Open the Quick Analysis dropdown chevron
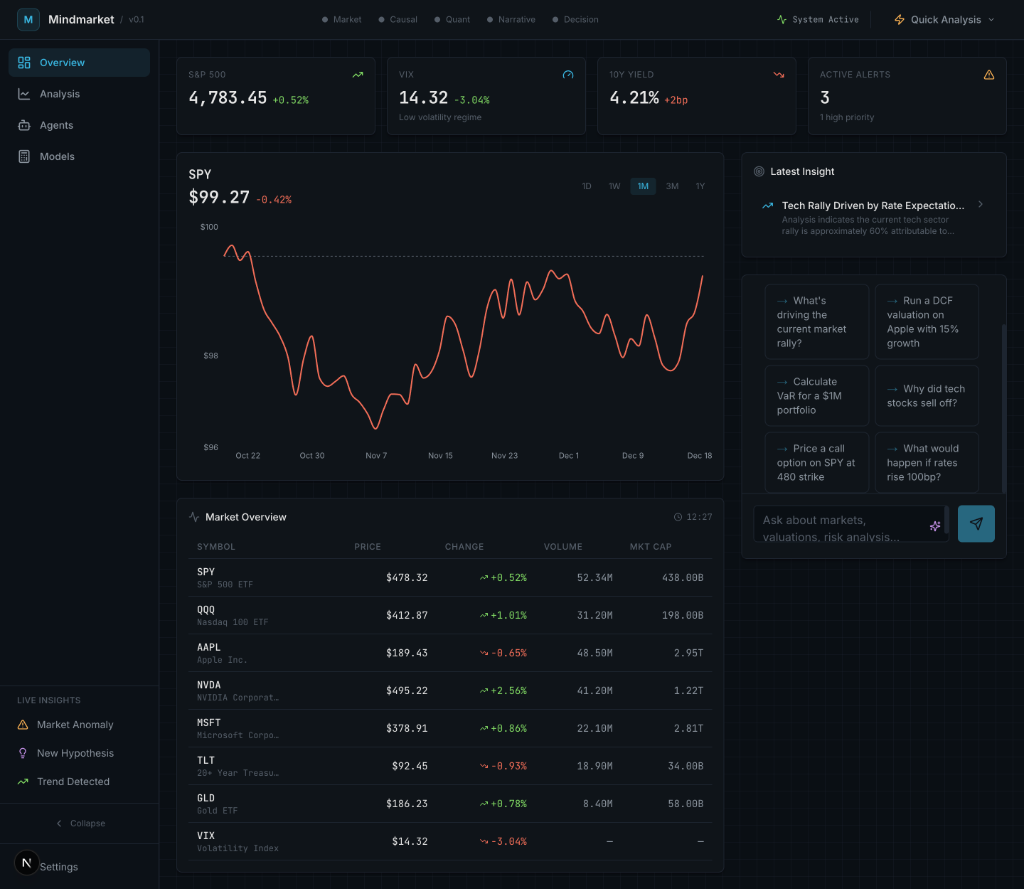The width and height of the screenshot is (1024, 889). coord(991,20)
